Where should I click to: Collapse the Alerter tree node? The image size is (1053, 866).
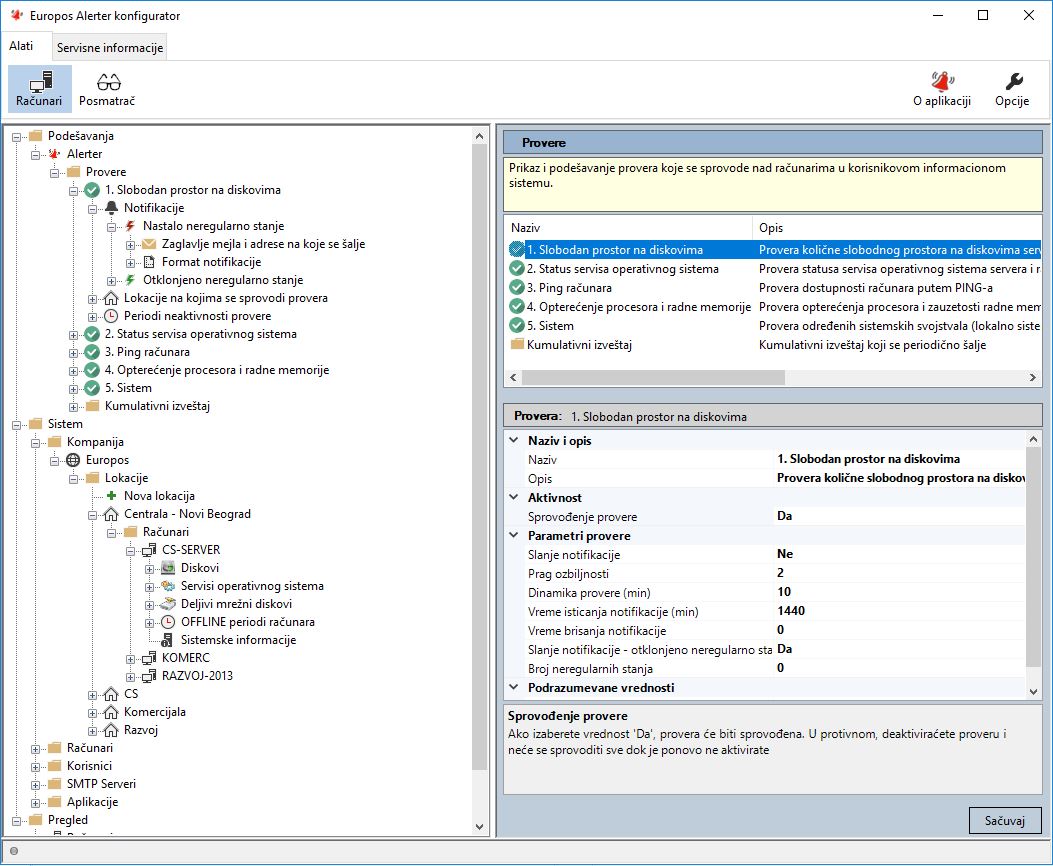pos(36,154)
